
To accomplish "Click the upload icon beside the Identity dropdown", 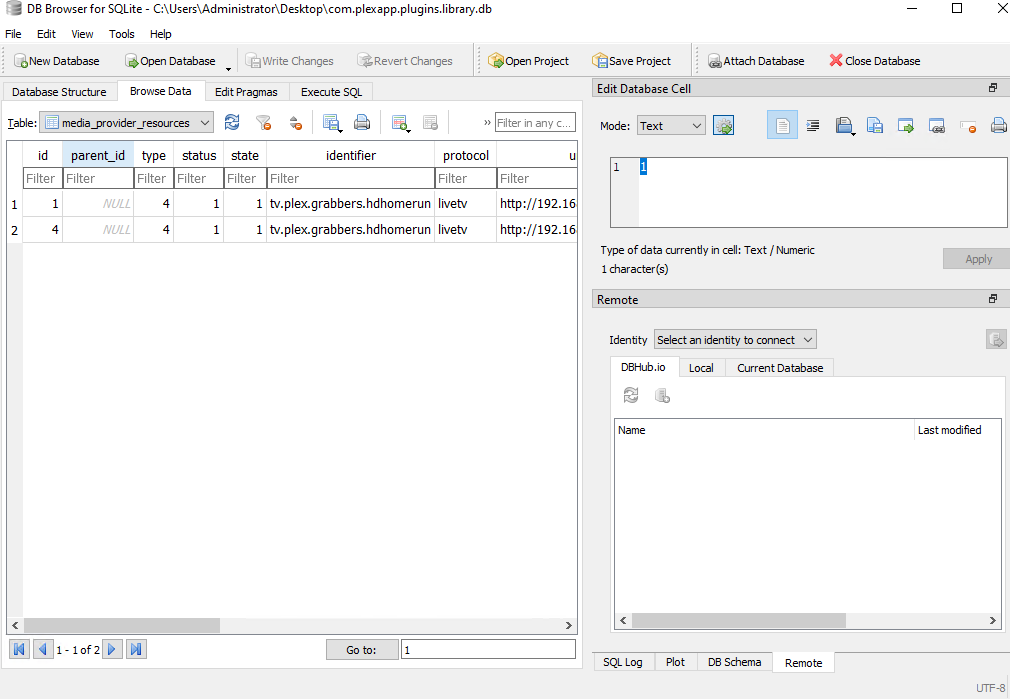I will 996,340.
